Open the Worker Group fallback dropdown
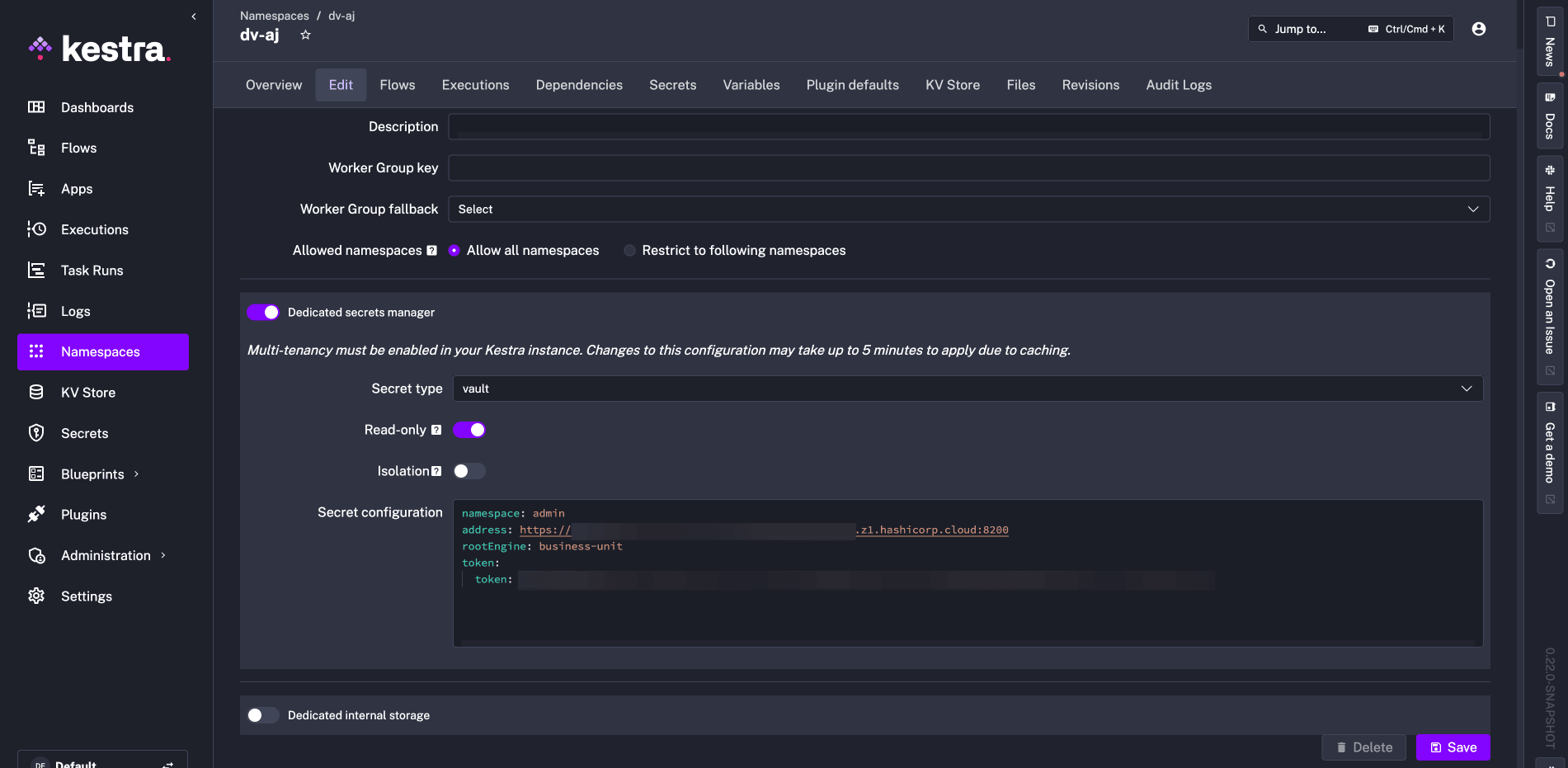This screenshot has width=1568, height=768. pos(968,210)
